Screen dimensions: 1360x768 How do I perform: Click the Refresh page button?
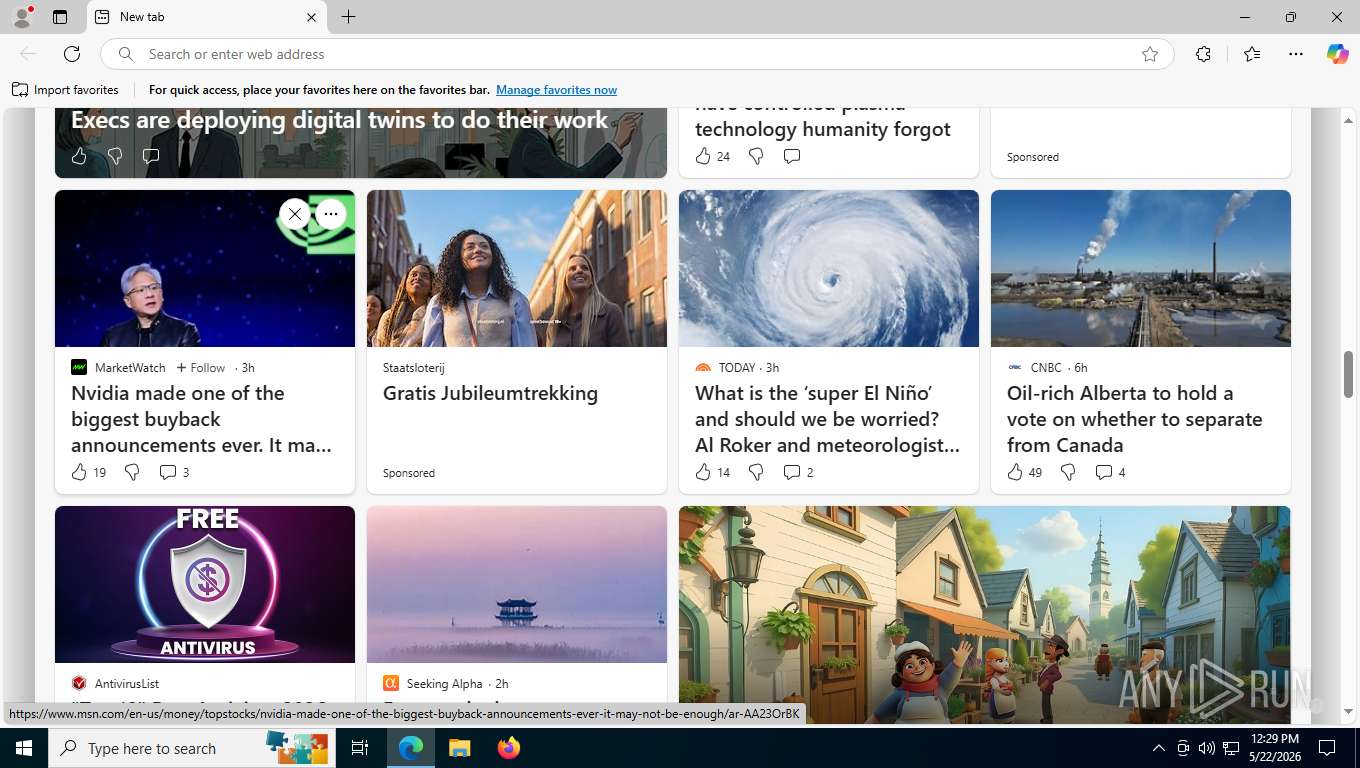[72, 54]
